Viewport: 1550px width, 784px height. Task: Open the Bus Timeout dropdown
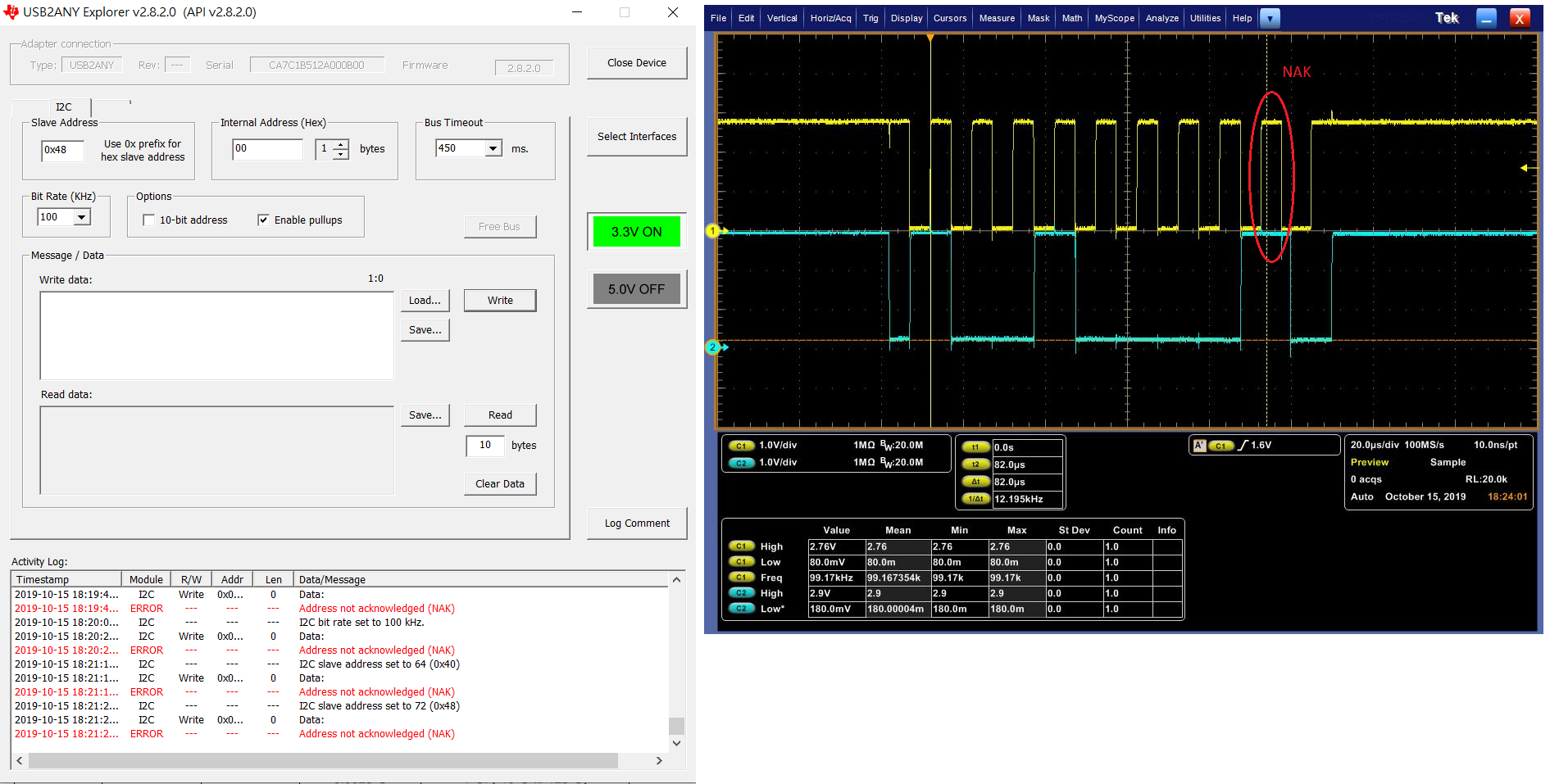pyautogui.click(x=493, y=148)
